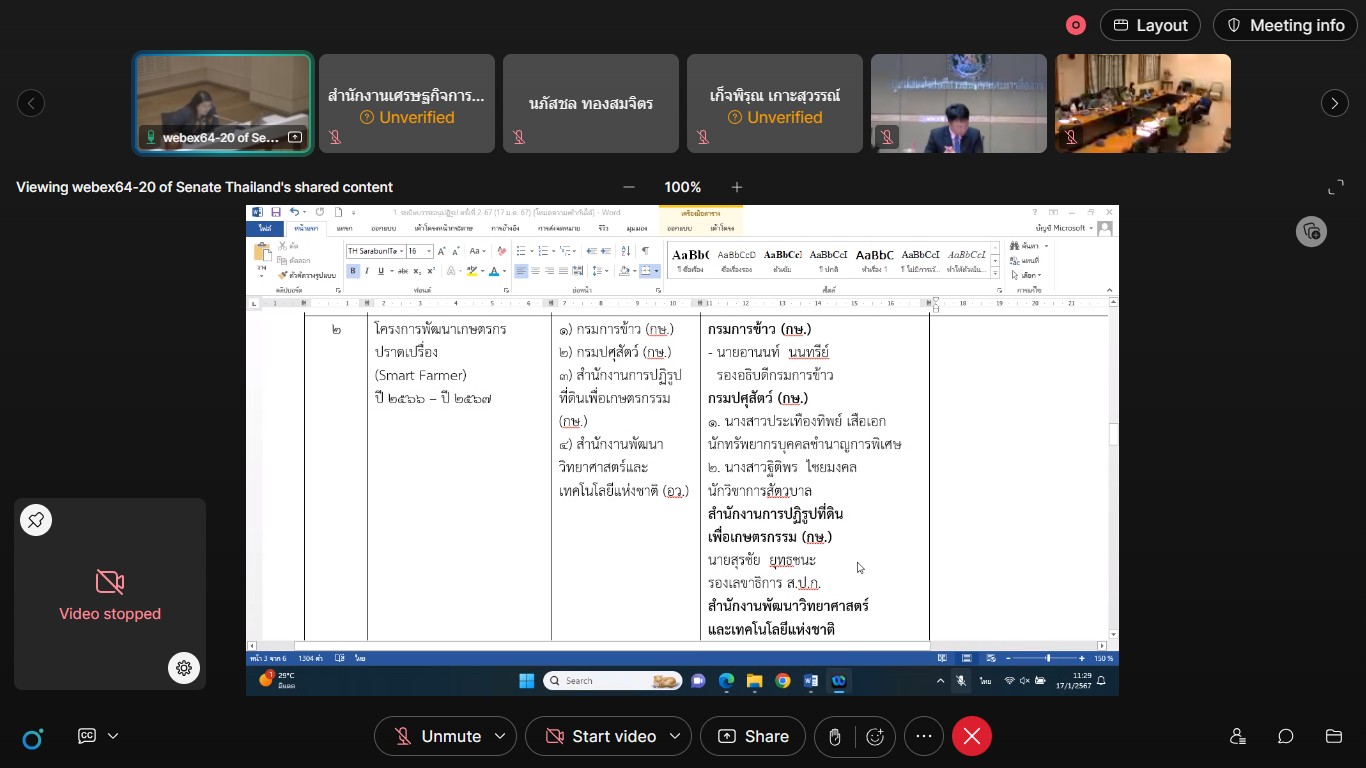Open self-view settings gear
The height and width of the screenshot is (768, 1366).
[184, 668]
